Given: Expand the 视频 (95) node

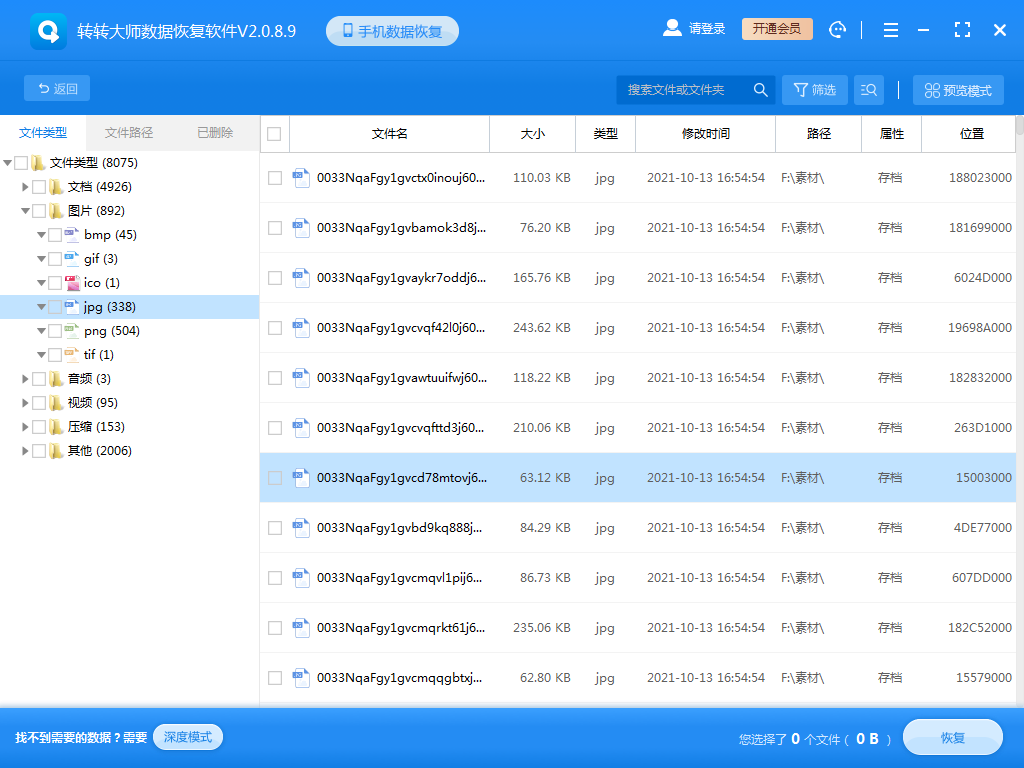Looking at the screenshot, I should pyautogui.click(x=25, y=402).
